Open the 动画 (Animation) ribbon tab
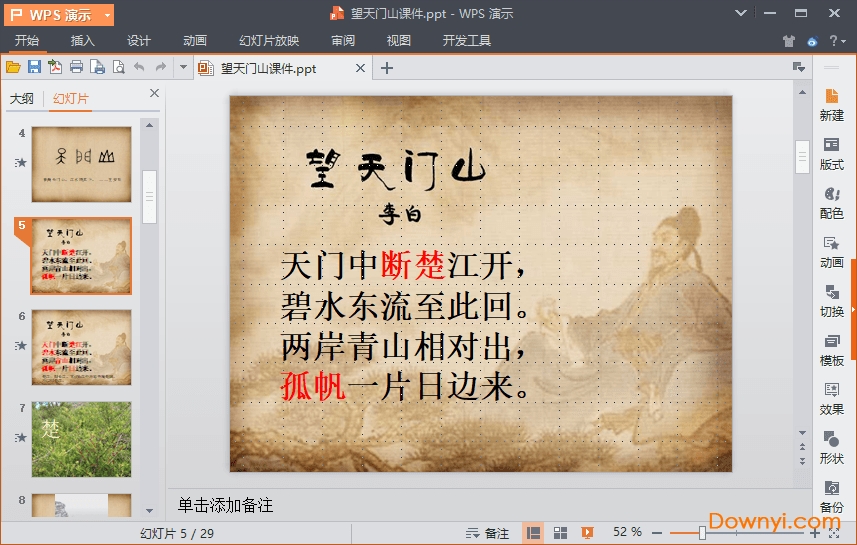This screenshot has width=857, height=545. (195, 40)
